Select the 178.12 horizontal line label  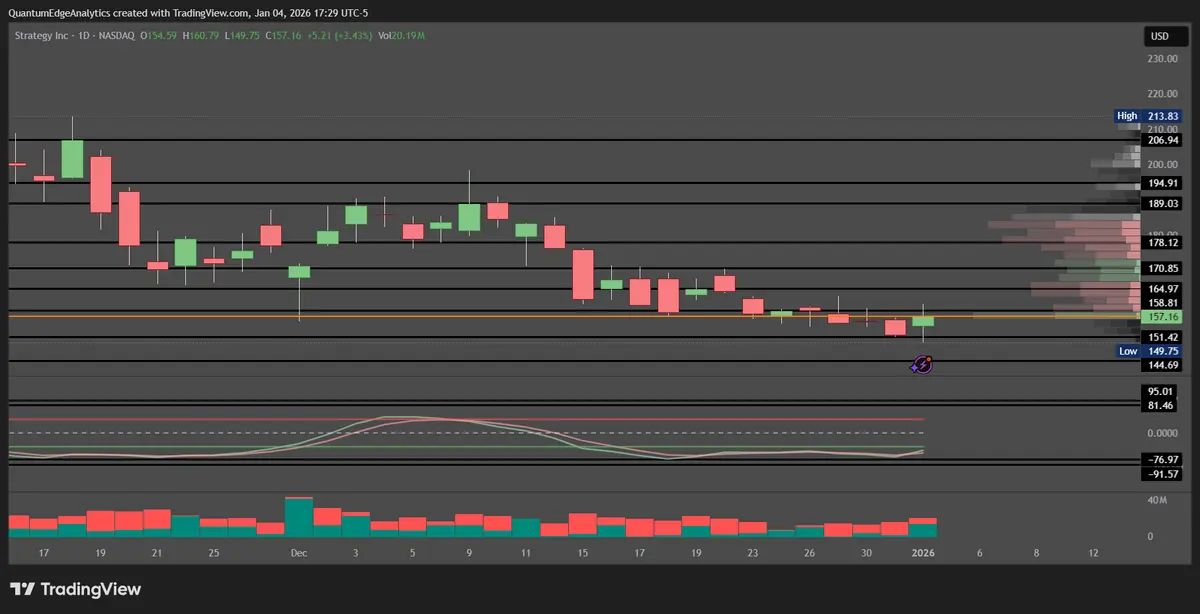point(1160,242)
